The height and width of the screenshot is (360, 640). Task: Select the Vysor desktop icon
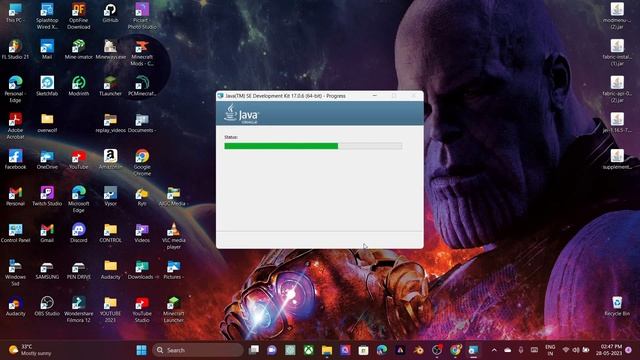point(110,196)
